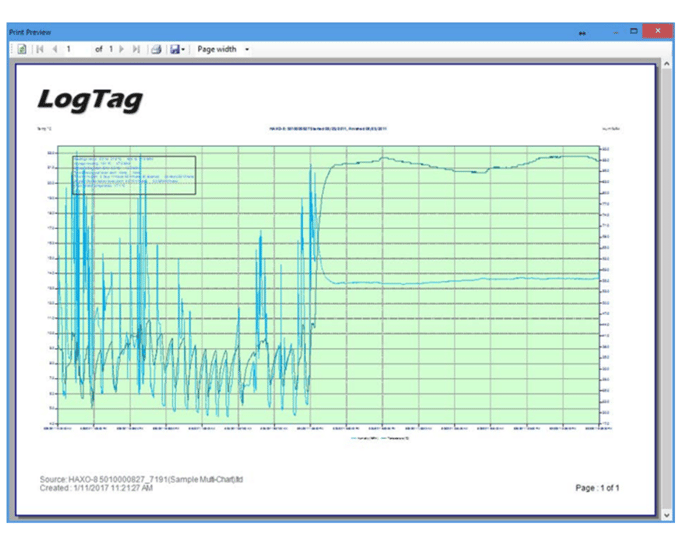Open the export format dropdown arrow
Screen dimensions: 688x536
click(x=183, y=50)
